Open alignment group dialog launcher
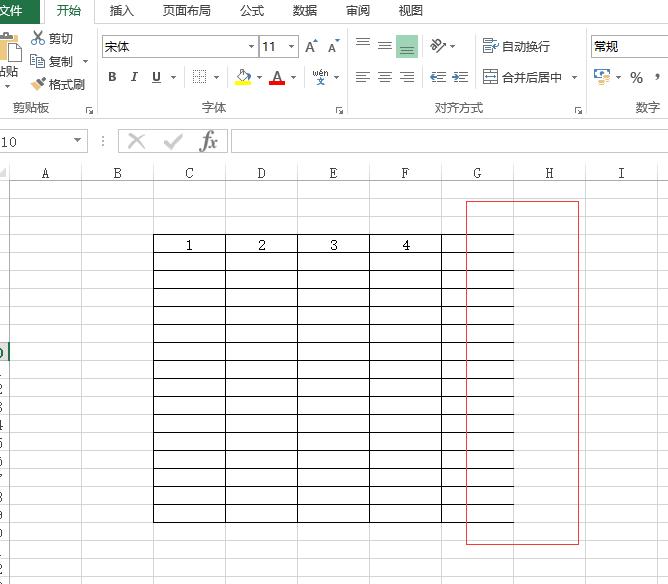This screenshot has width=668, height=584. coord(578,110)
